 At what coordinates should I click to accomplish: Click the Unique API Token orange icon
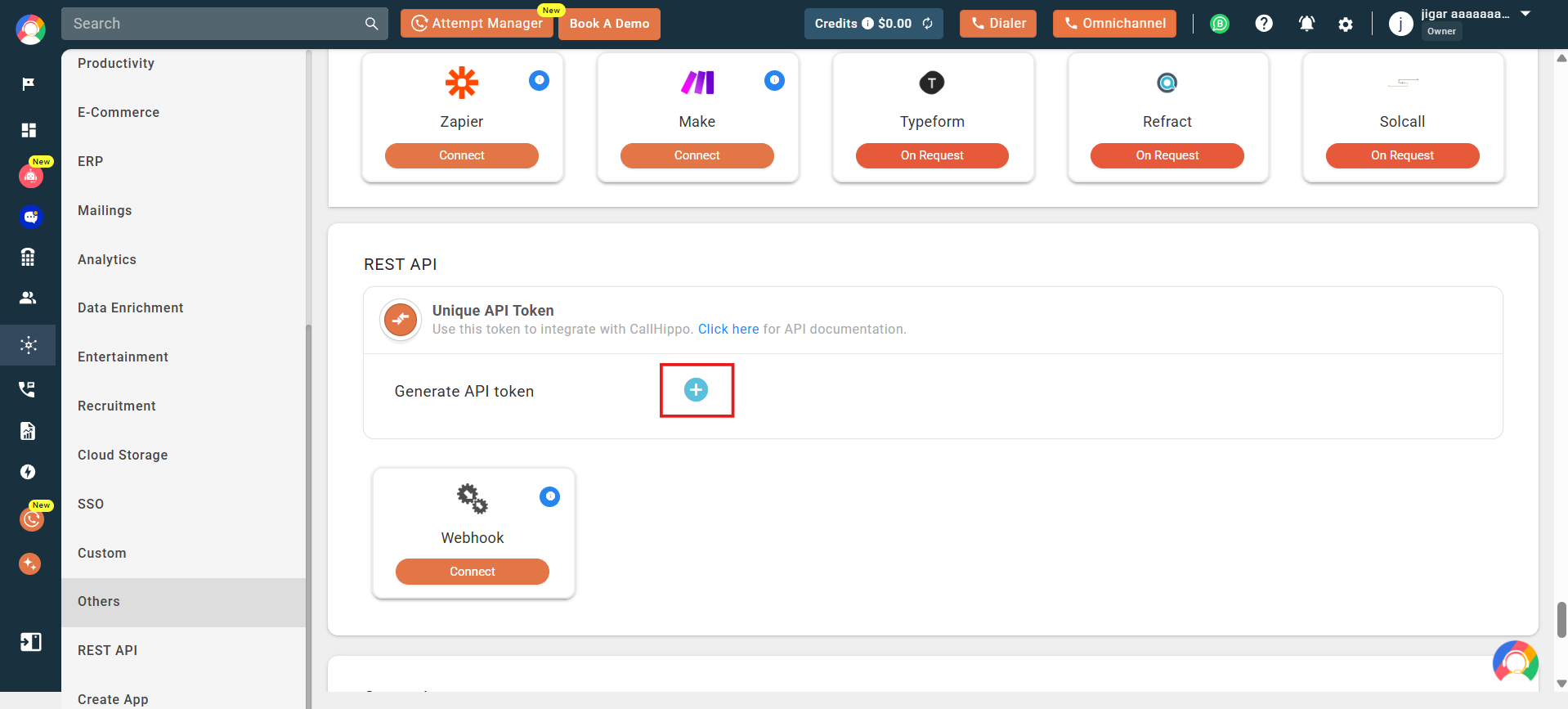point(401,320)
